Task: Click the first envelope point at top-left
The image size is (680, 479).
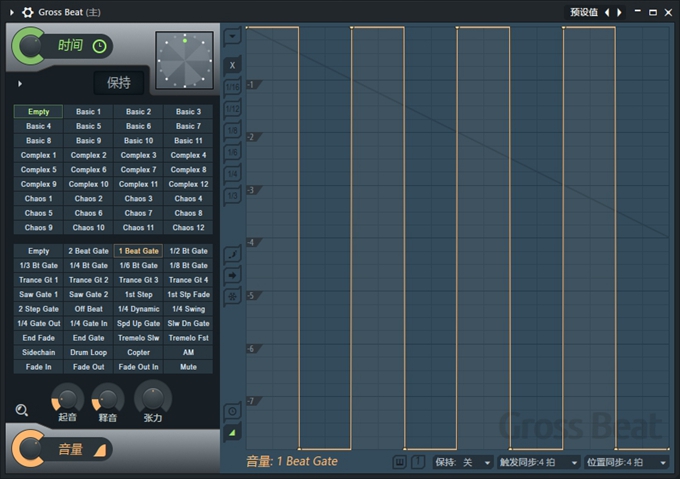Action: (247, 28)
